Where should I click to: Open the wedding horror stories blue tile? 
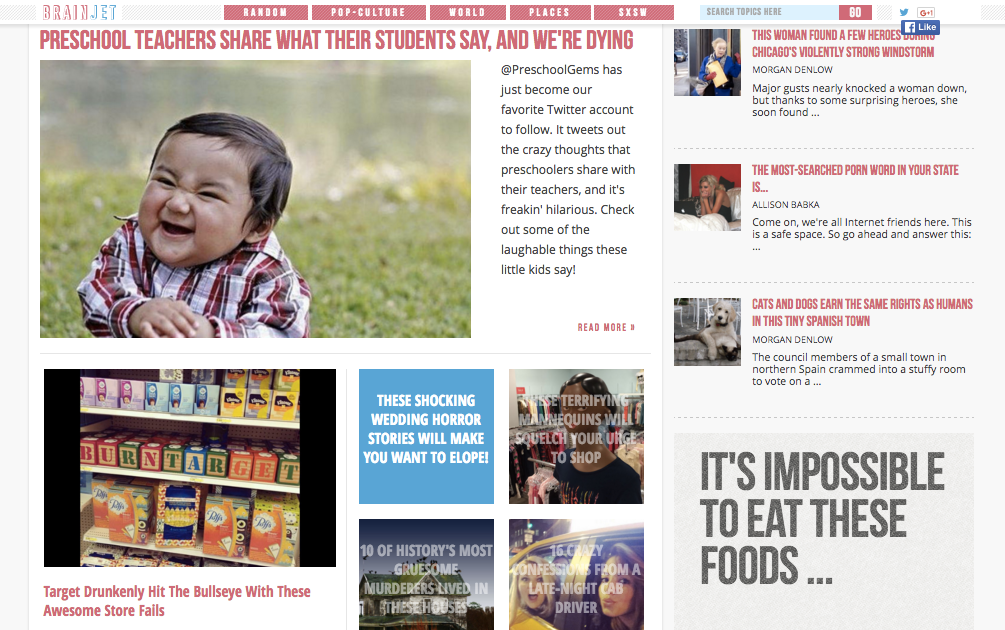[426, 436]
